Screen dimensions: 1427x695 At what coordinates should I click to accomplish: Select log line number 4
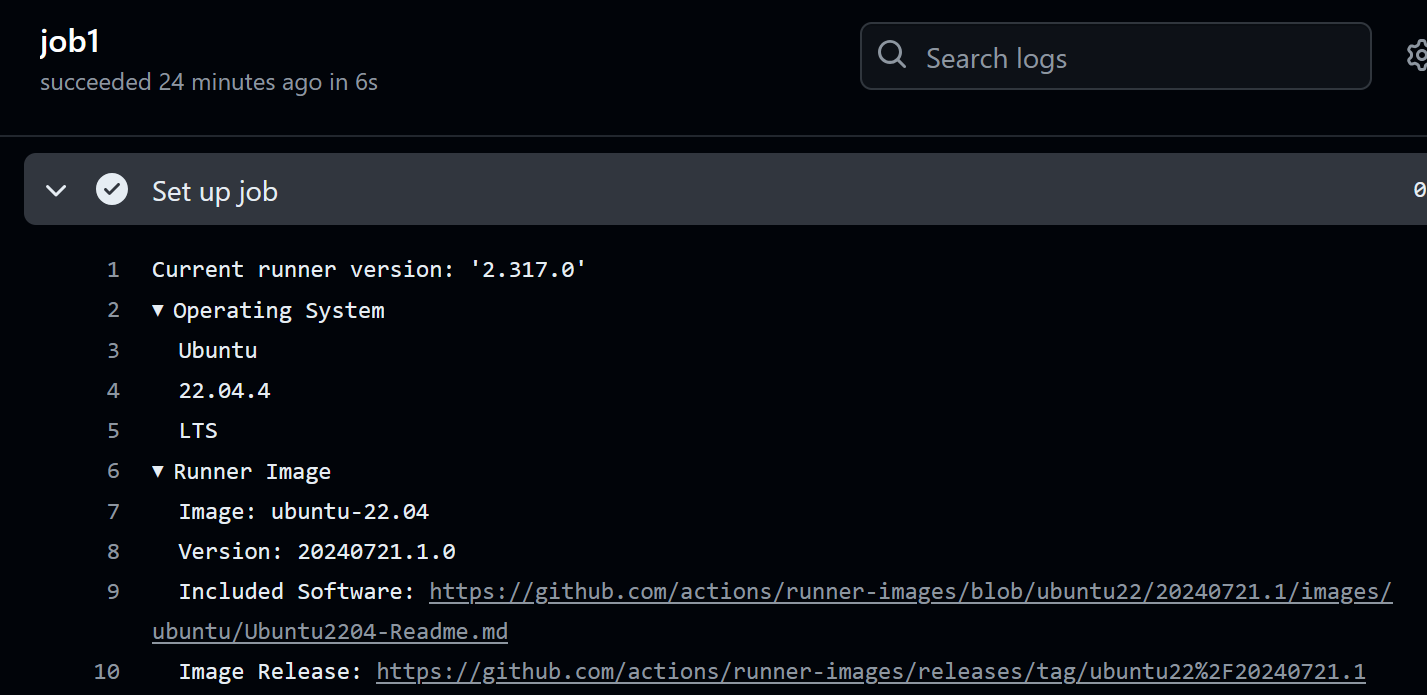pos(113,390)
